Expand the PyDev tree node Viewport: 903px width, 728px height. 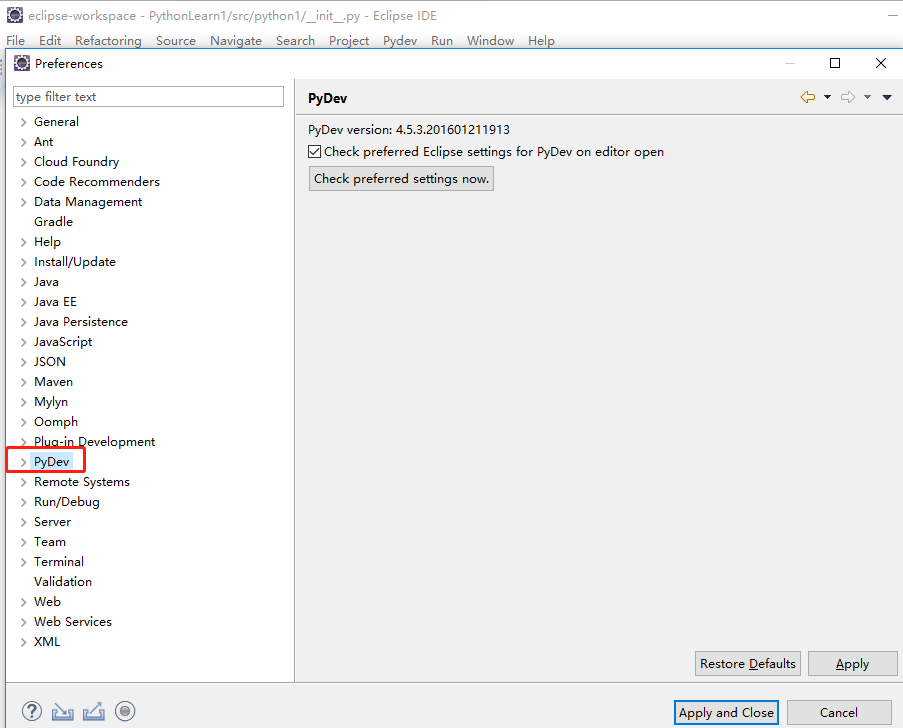pyautogui.click(x=24, y=462)
